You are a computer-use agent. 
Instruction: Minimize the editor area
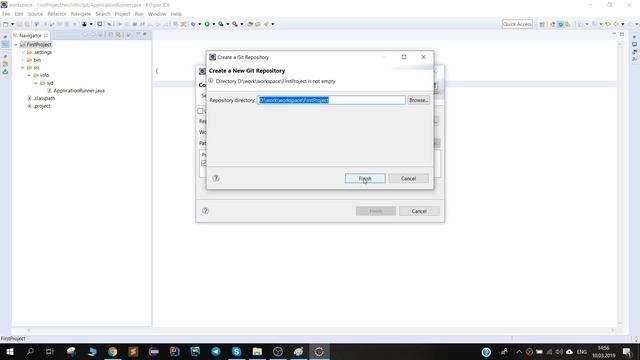pos(614,34)
